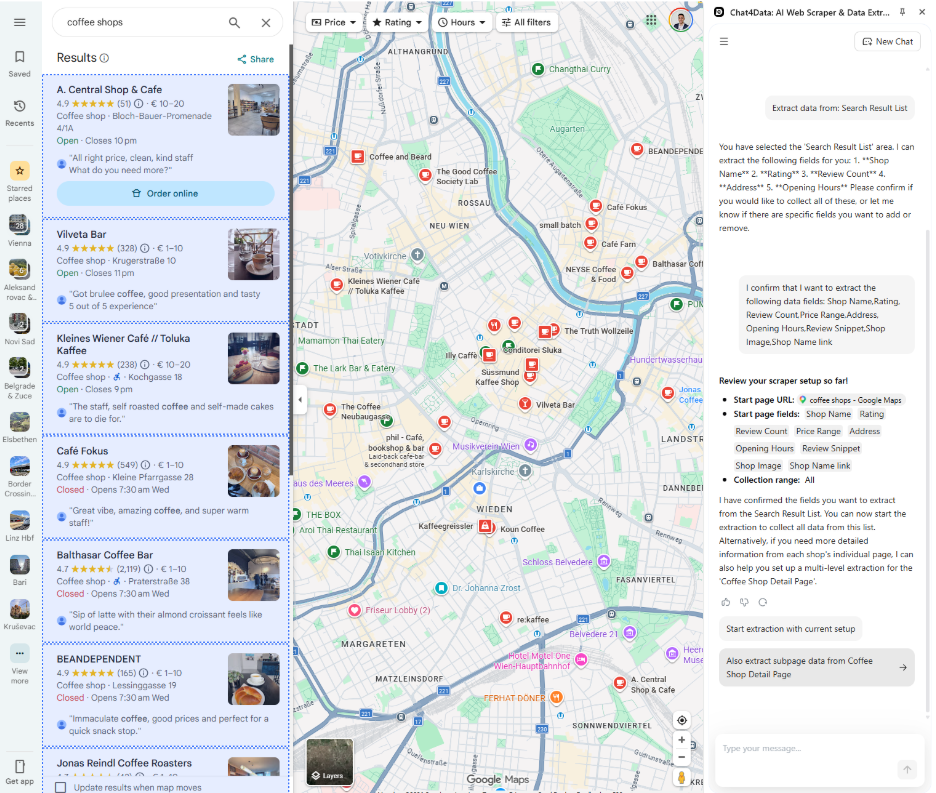Select Belgrade & Zuce recent place
The image size is (936, 793).
pos(20,378)
